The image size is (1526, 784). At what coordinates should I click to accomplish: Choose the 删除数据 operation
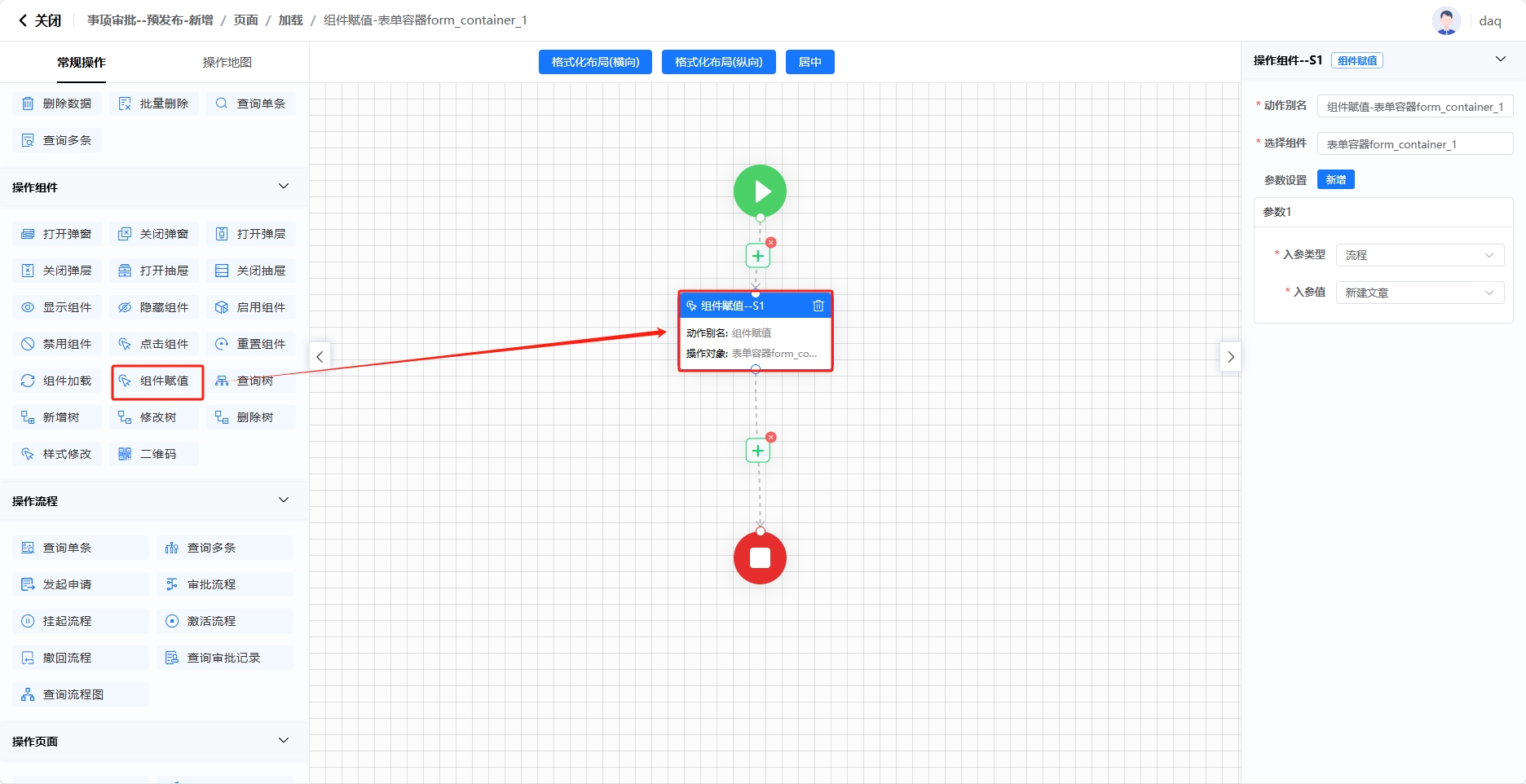pyautogui.click(x=57, y=104)
